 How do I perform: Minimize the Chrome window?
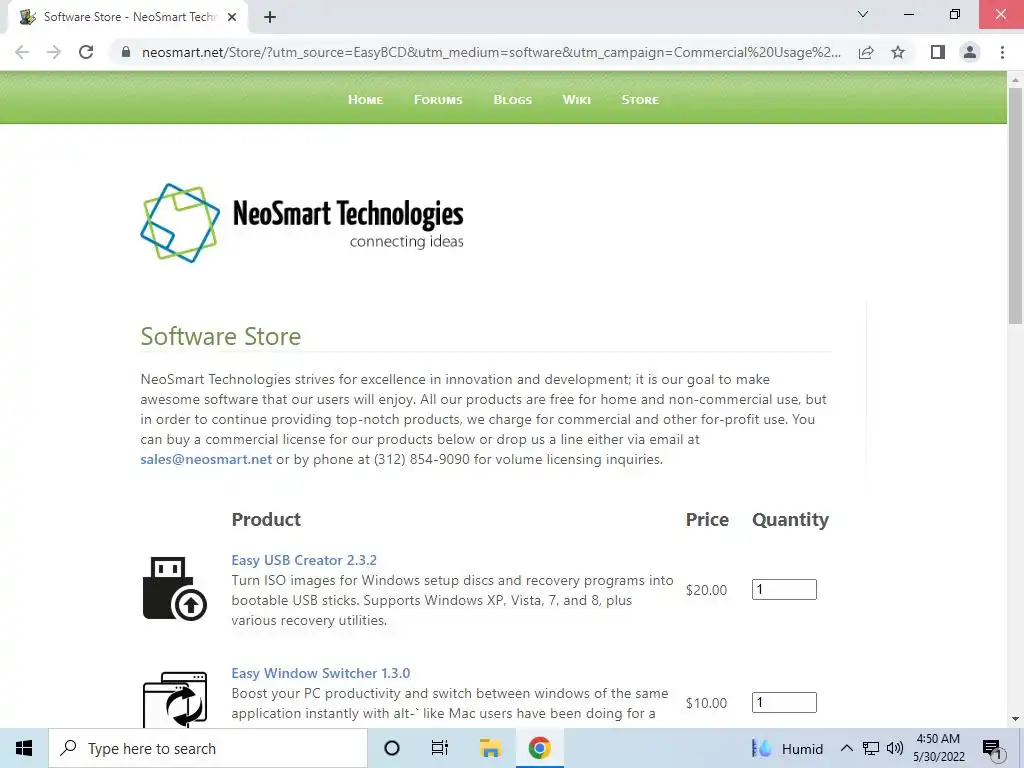[908, 14]
